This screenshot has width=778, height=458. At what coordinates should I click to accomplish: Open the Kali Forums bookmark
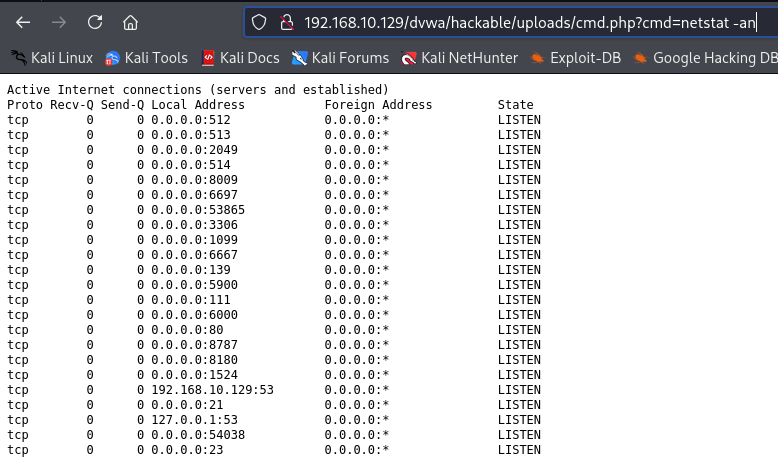(340, 58)
